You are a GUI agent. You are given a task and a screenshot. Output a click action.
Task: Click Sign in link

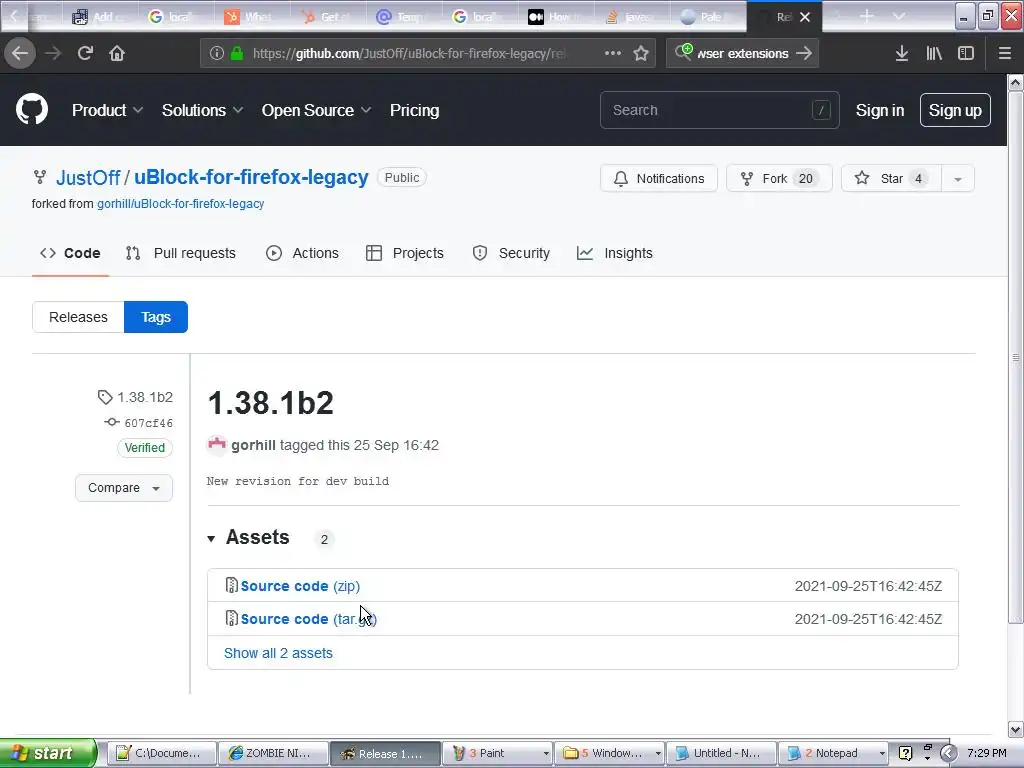(880, 110)
